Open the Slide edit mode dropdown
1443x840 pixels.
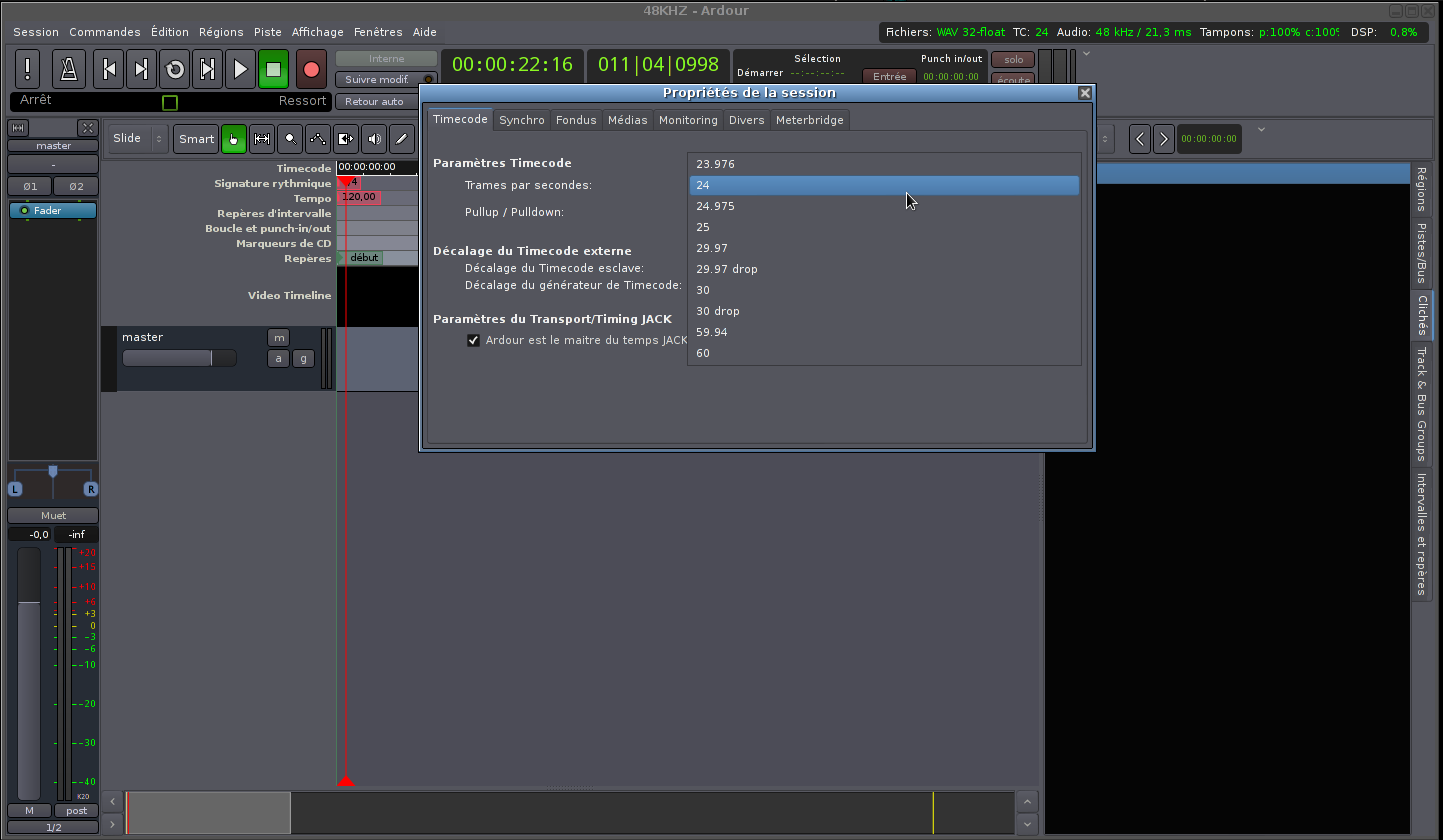click(139, 139)
